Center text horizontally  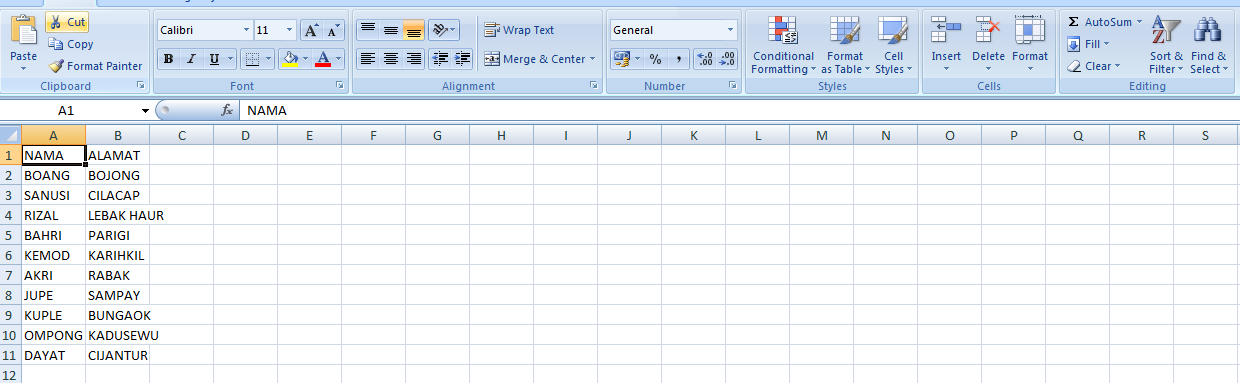click(390, 59)
